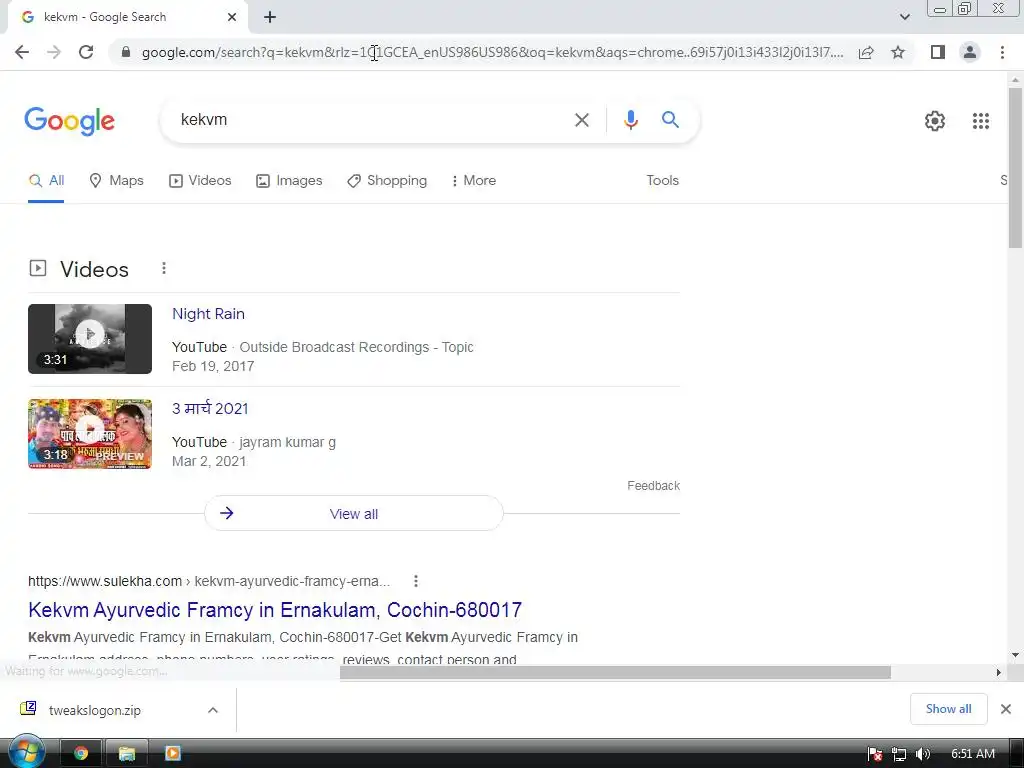Viewport: 1024px width, 768px height.
Task: Expand tweakslogon.zip download options chevron
Action: tap(213, 710)
